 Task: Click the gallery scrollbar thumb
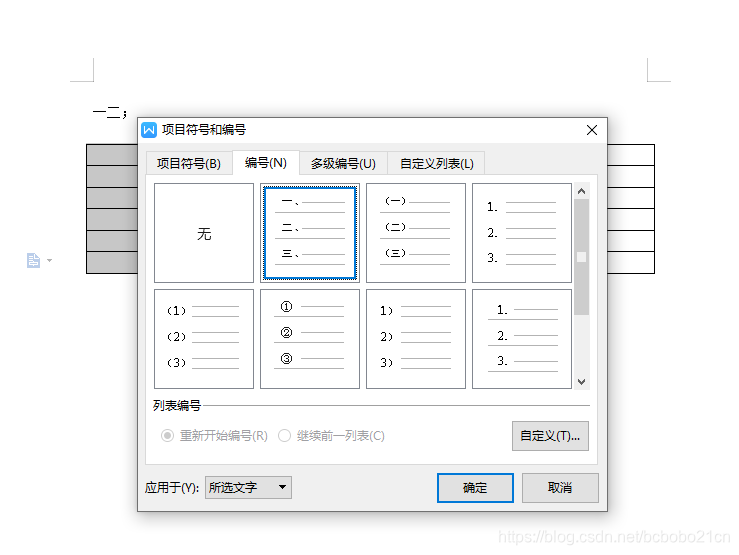(582, 257)
